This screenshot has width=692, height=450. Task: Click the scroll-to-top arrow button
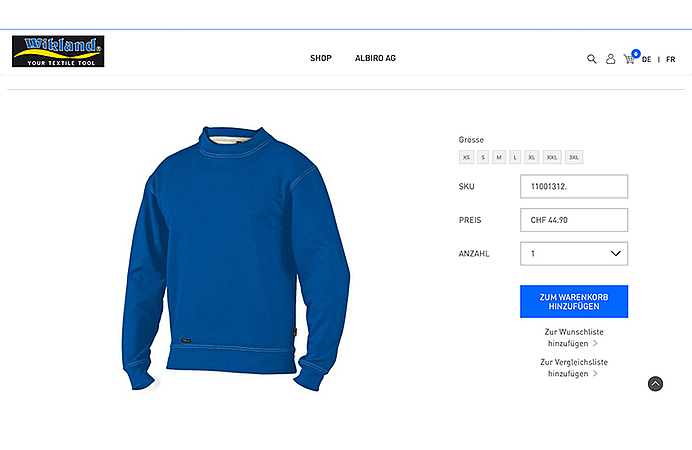[x=655, y=384]
